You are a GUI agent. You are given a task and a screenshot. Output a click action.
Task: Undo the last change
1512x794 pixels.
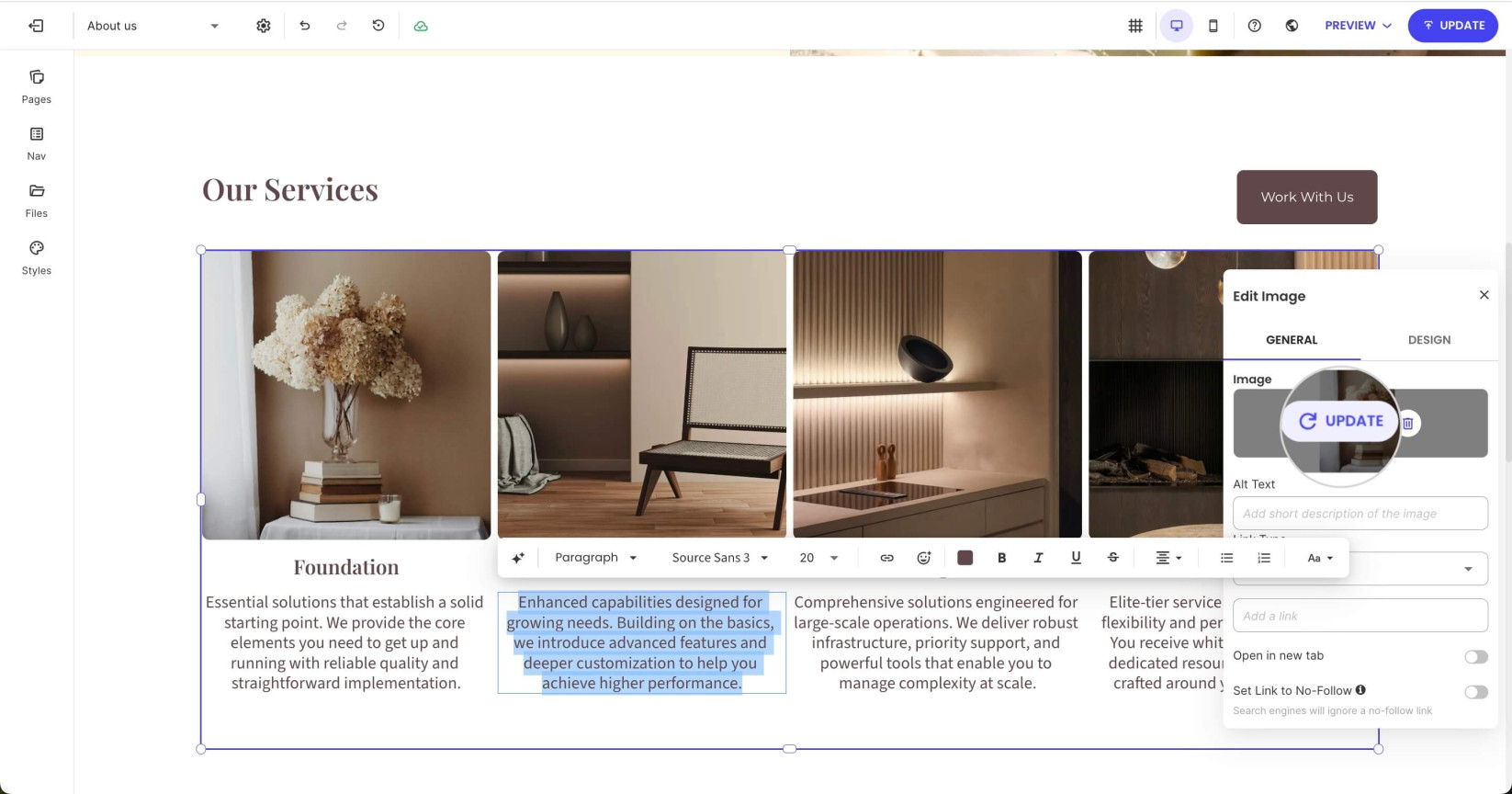(x=305, y=26)
